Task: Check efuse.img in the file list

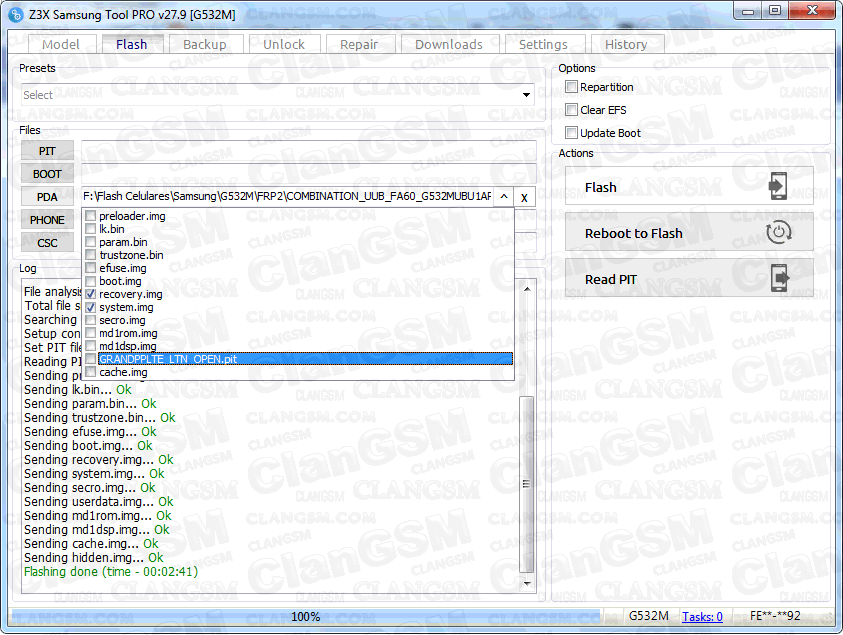Action: point(90,268)
